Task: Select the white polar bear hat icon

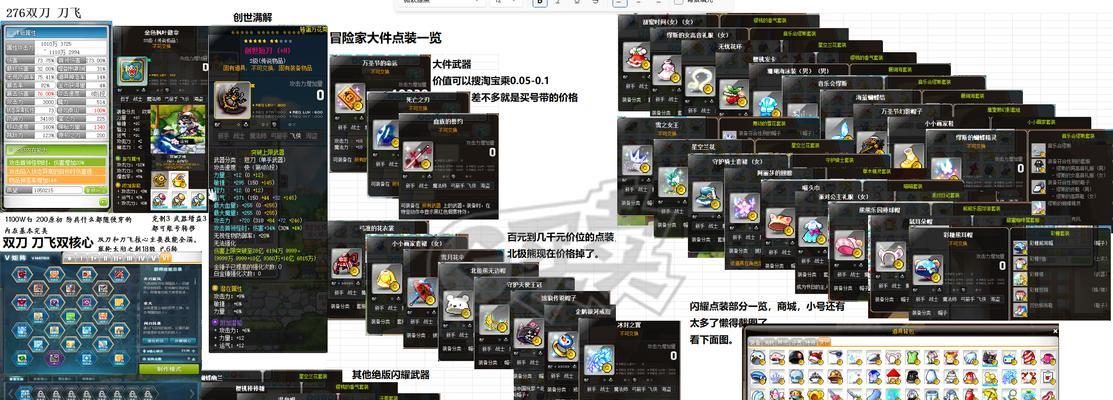Action: coord(459,306)
